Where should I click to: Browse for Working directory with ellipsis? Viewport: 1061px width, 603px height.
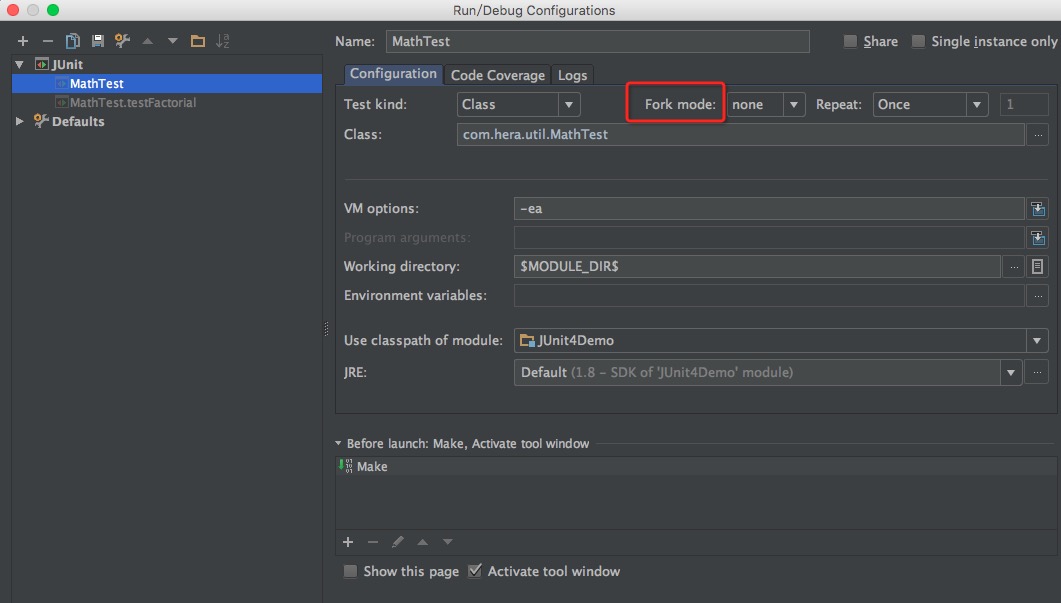click(x=1014, y=267)
